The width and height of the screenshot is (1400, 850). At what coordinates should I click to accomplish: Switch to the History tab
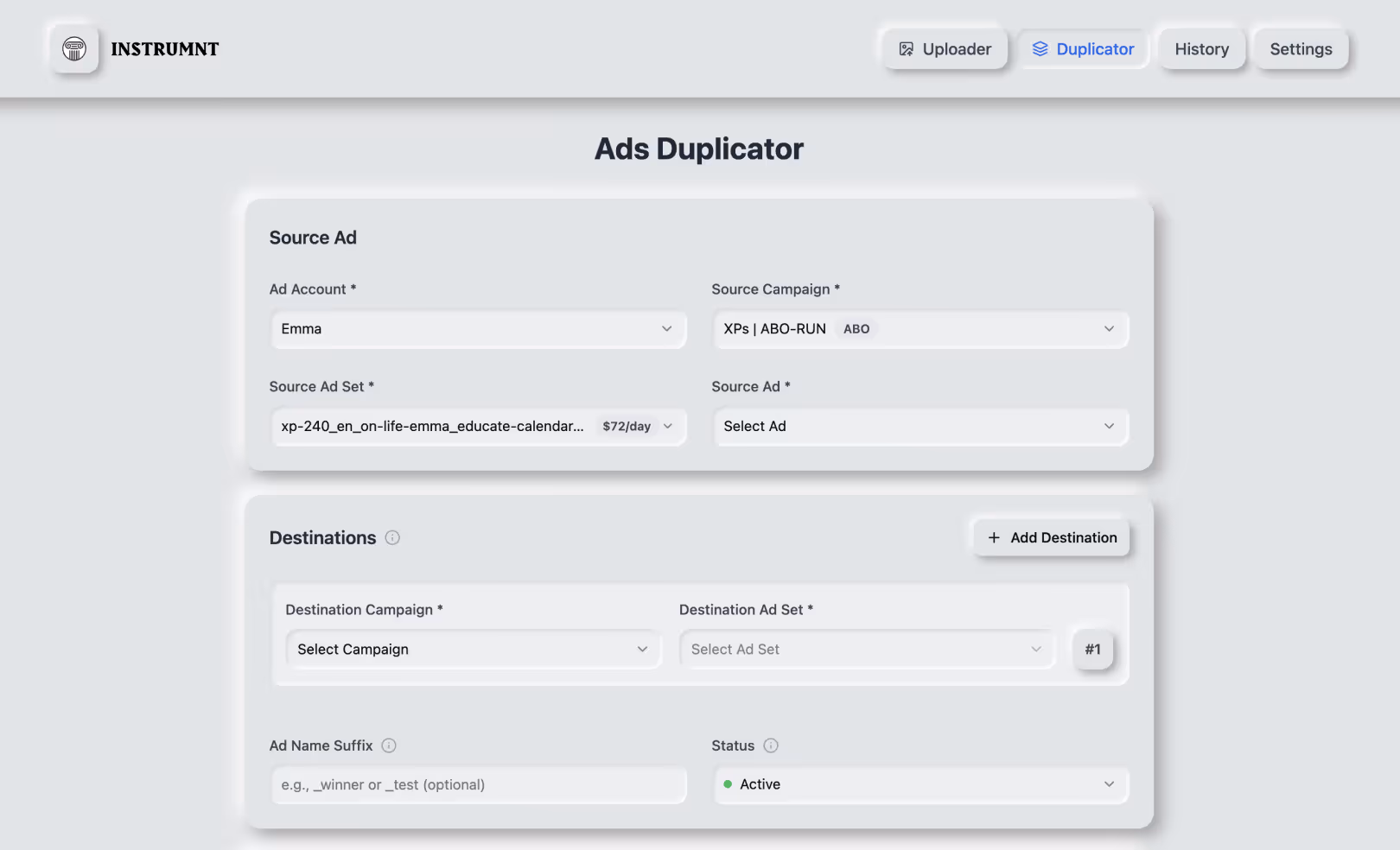click(x=1201, y=49)
